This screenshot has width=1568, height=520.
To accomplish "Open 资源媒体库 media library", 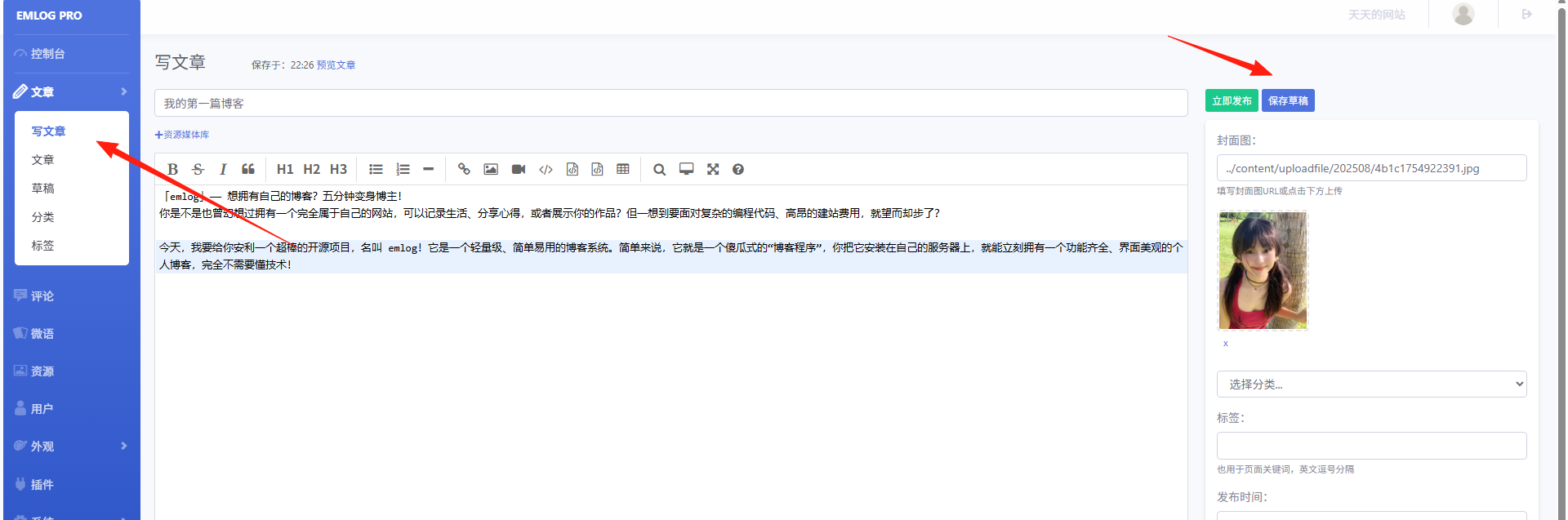I will 182,135.
